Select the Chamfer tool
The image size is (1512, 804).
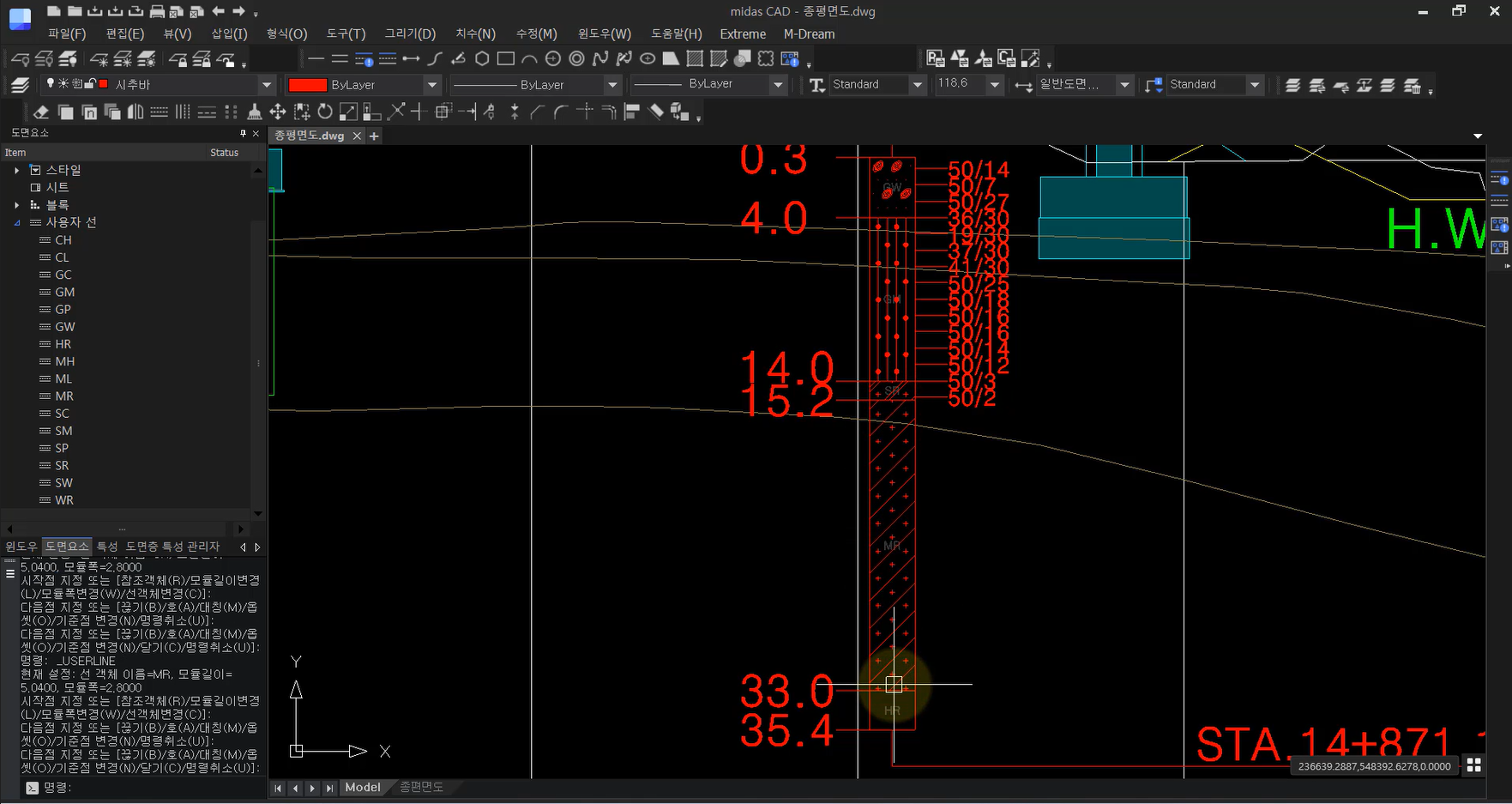pyautogui.click(x=538, y=112)
